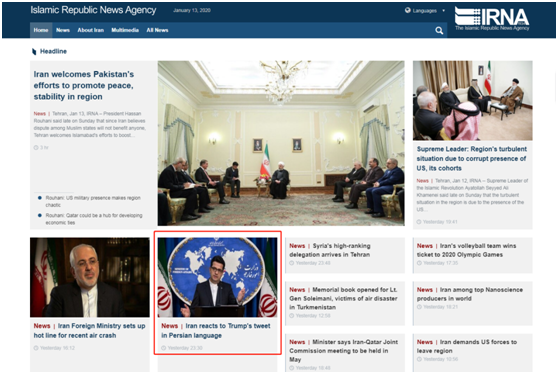Click clock icon under Iran reacts to Trump's tweet

click(x=163, y=348)
